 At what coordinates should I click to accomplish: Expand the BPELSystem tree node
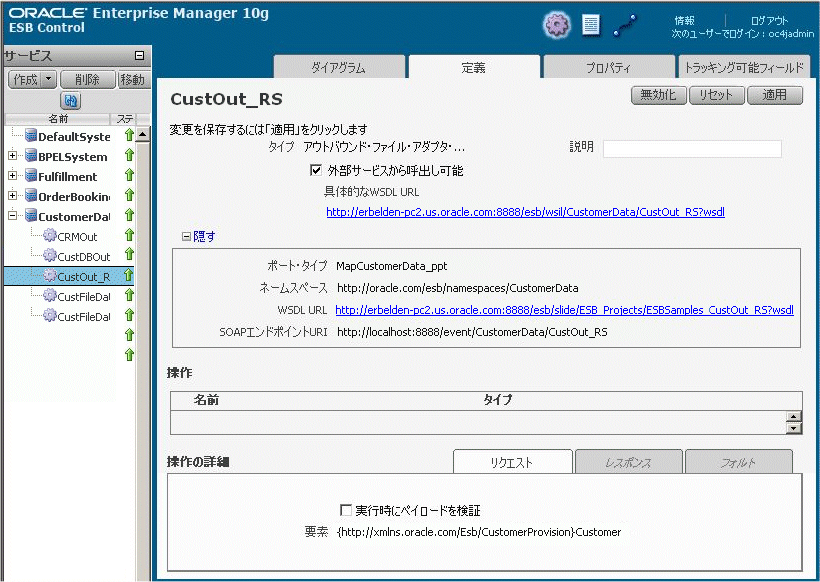click(13, 156)
